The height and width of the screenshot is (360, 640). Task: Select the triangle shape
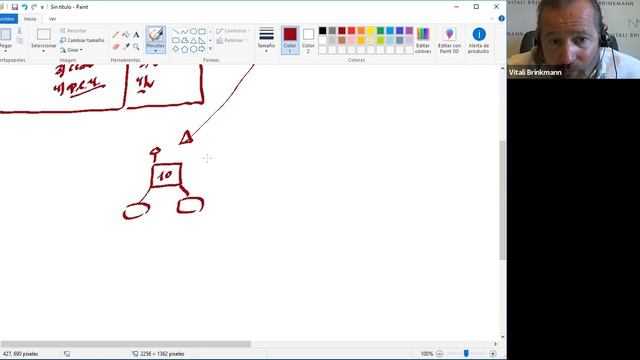[193, 40]
